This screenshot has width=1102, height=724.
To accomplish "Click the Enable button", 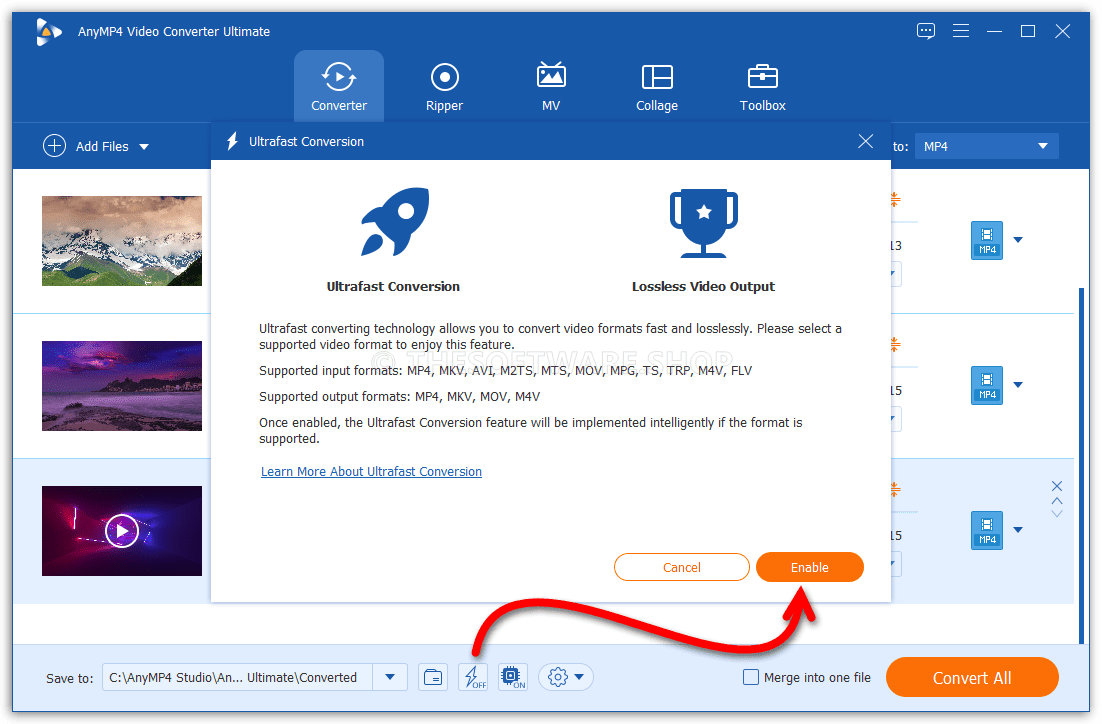I will [x=810, y=567].
